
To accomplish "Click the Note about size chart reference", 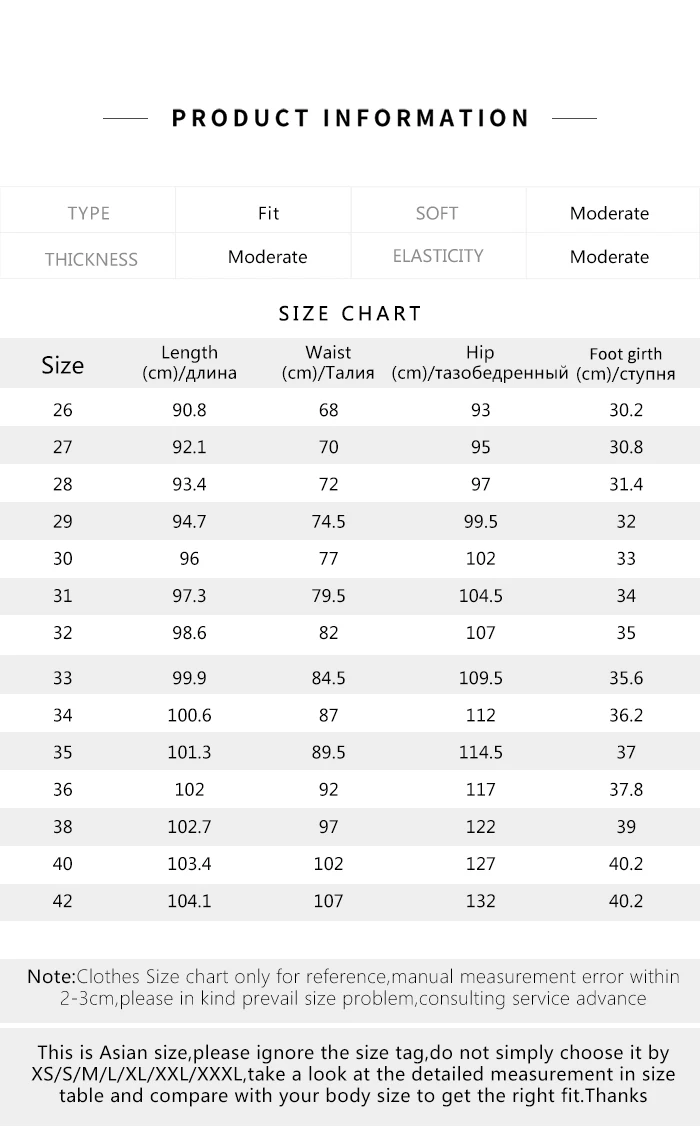I will 353,987.
